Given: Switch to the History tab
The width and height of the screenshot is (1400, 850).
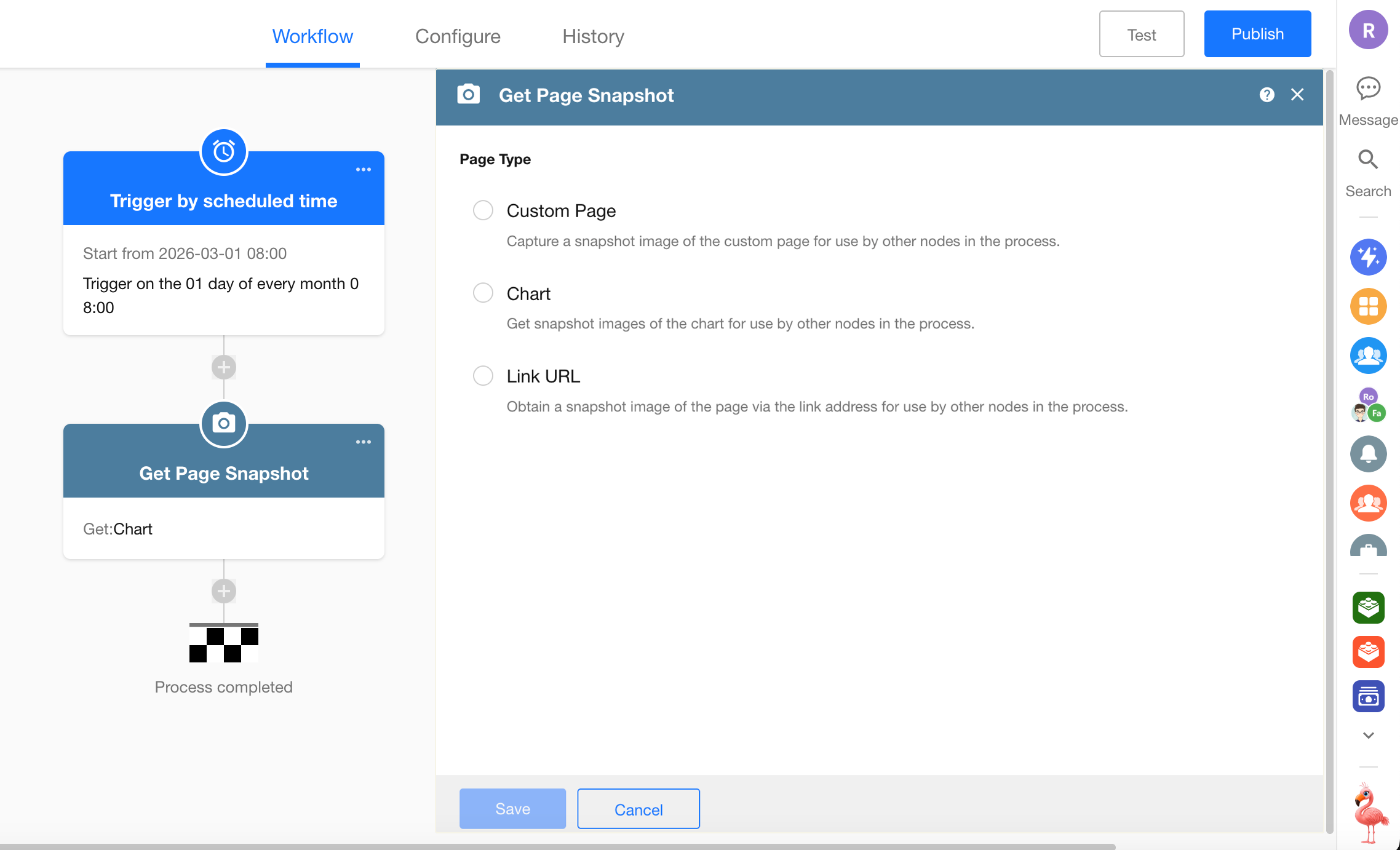Looking at the screenshot, I should [593, 36].
